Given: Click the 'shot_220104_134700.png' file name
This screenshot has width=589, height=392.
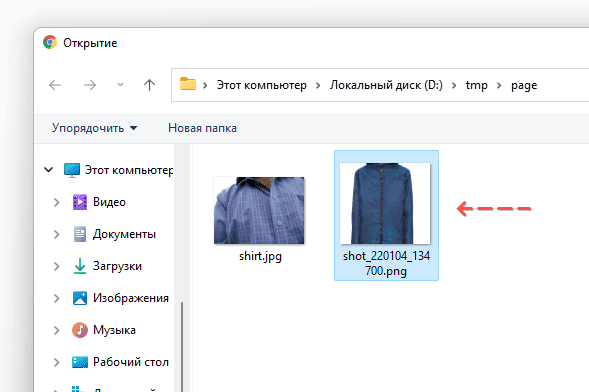Looking at the screenshot, I should pyautogui.click(x=386, y=263).
